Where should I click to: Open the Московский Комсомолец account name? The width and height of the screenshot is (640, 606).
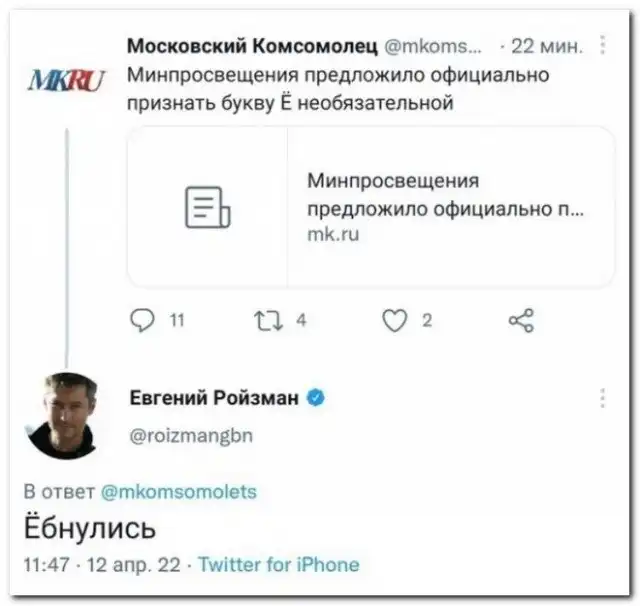click(252, 46)
